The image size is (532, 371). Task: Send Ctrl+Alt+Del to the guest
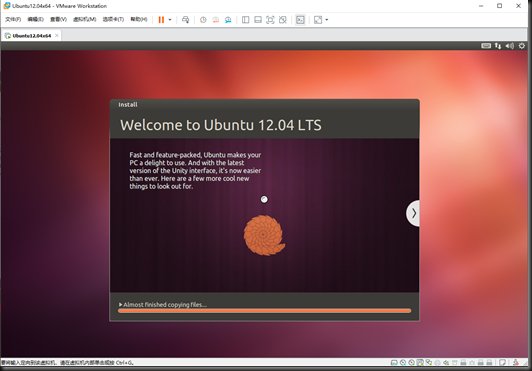pyautogui.click(x=185, y=20)
